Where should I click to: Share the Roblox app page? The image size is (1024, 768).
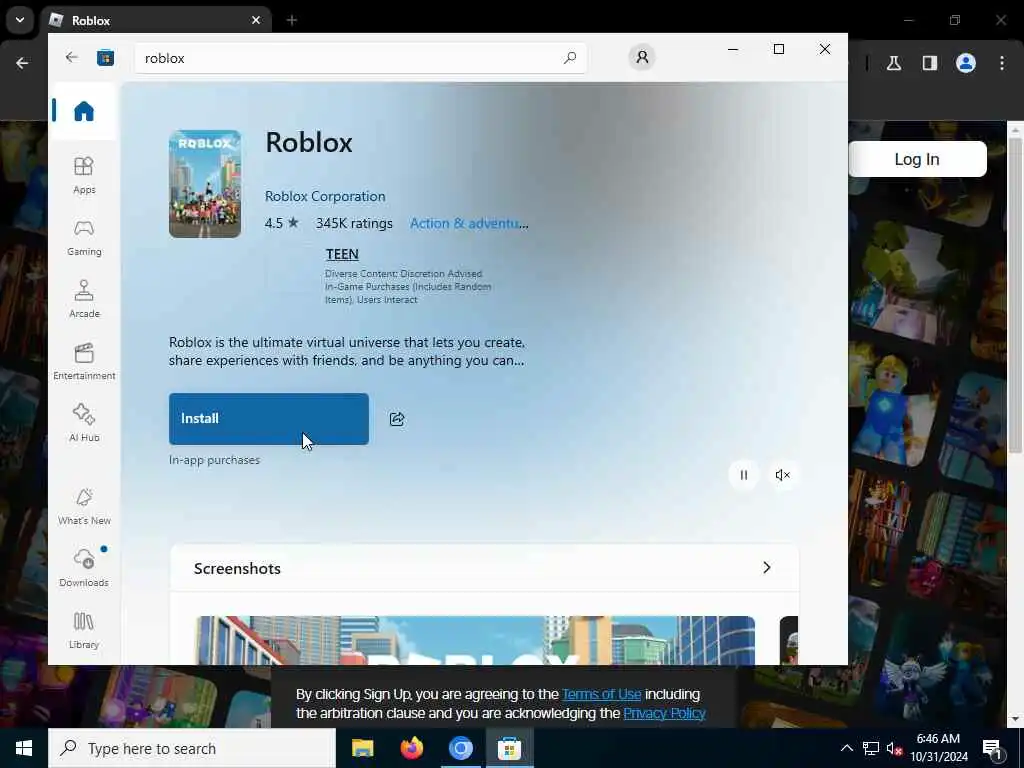397,419
